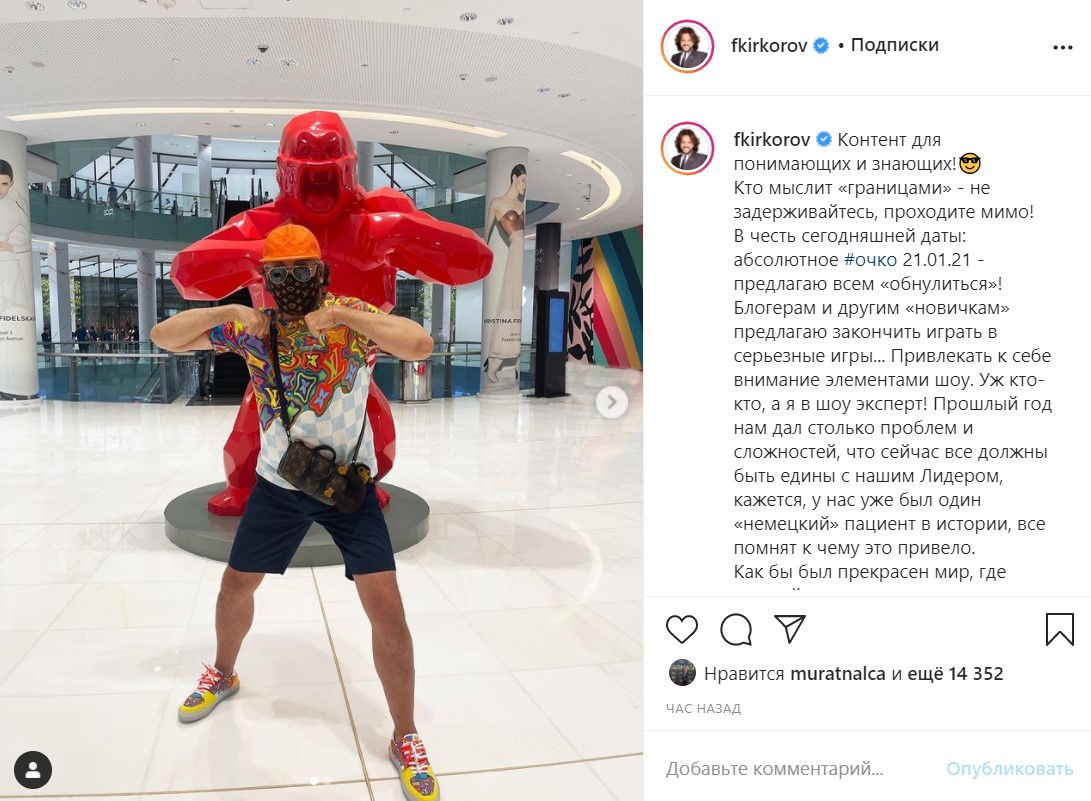Click the verified badge beside header username

click(x=822, y=46)
